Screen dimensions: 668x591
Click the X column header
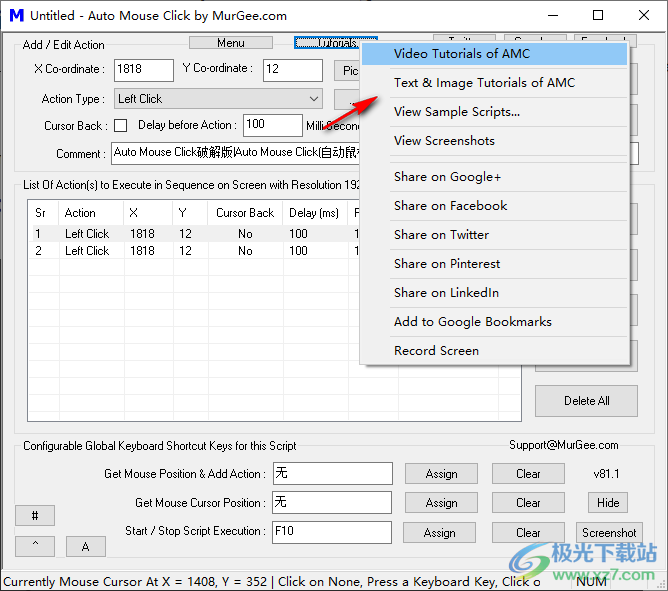click(148, 213)
